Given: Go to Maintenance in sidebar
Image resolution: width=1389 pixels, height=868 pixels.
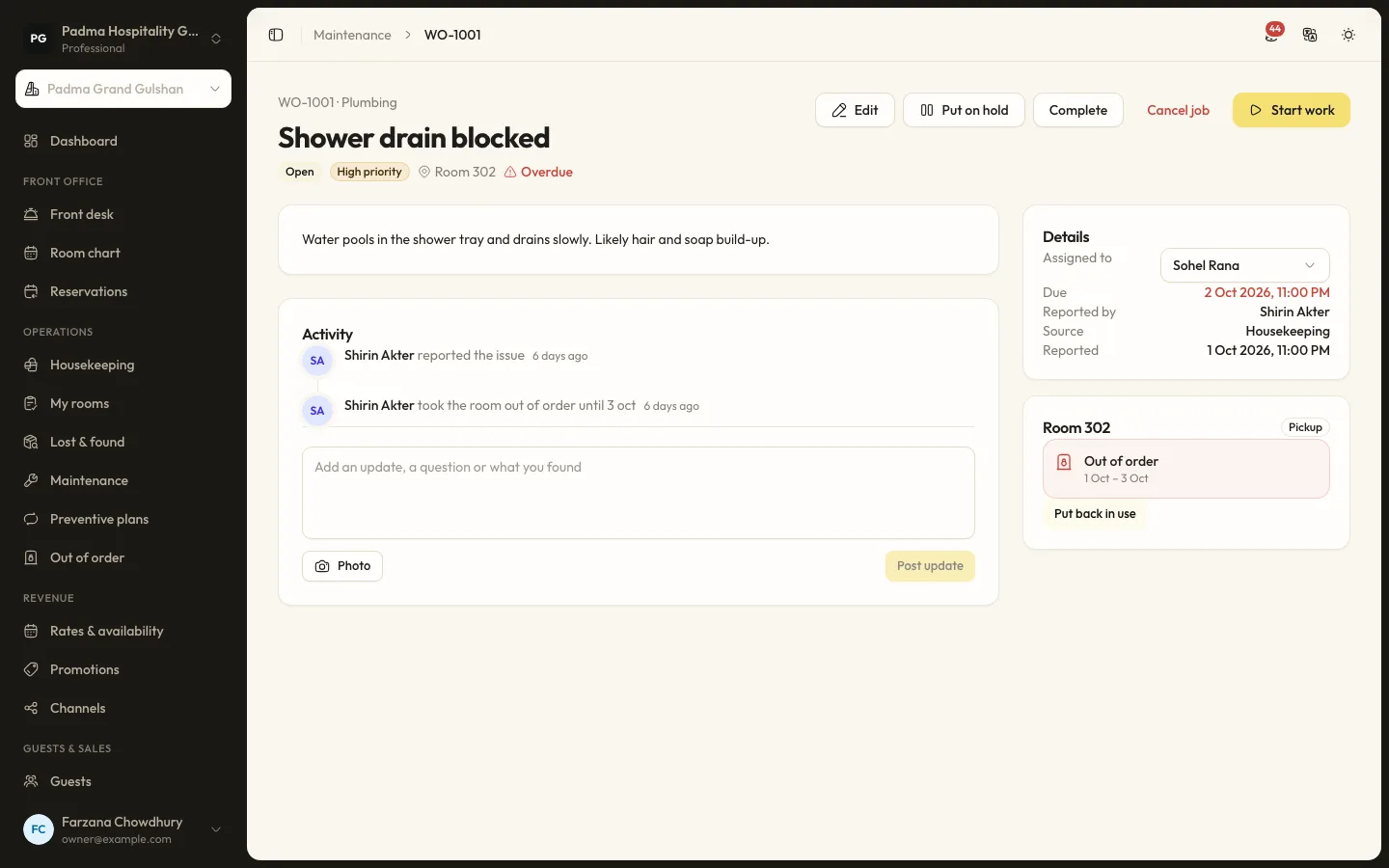Looking at the screenshot, I should [x=123, y=480].
